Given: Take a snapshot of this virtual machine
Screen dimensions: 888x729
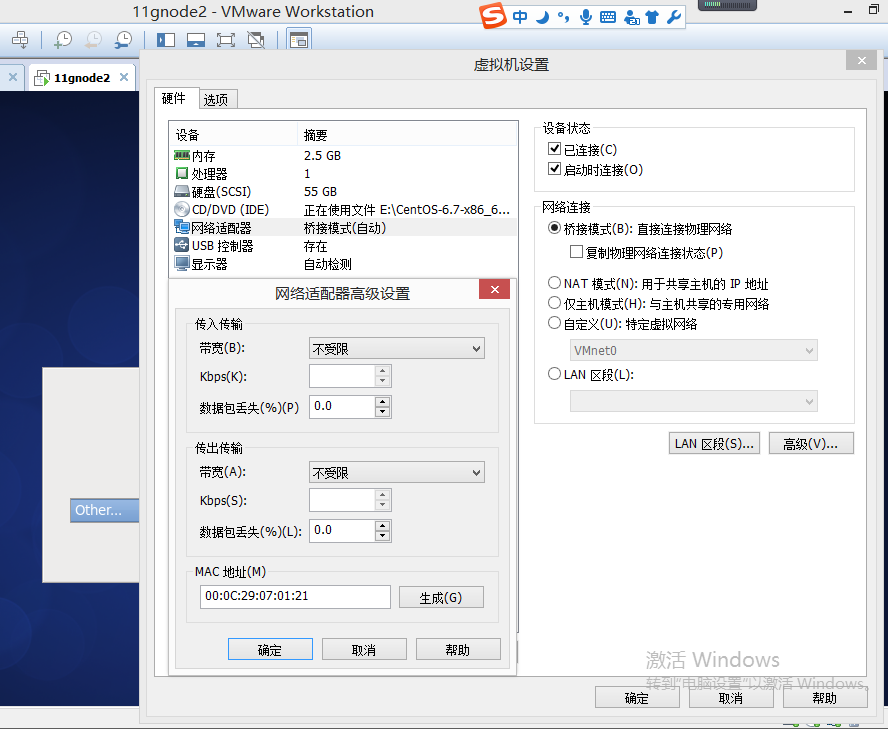Looking at the screenshot, I should pyautogui.click(x=62, y=39).
